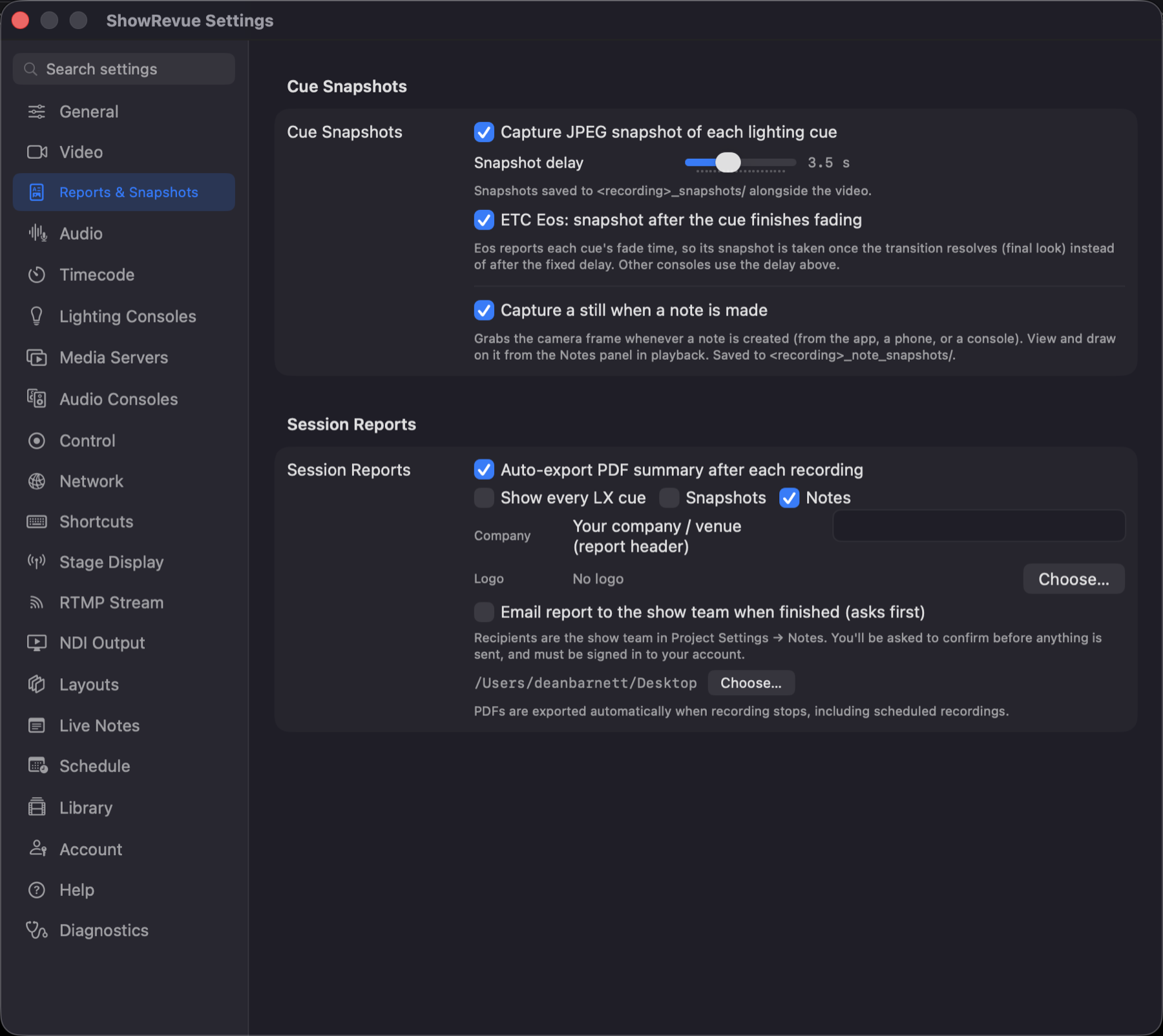The height and width of the screenshot is (1036, 1163).
Task: Click the Help question mark icon
Action: 37,890
